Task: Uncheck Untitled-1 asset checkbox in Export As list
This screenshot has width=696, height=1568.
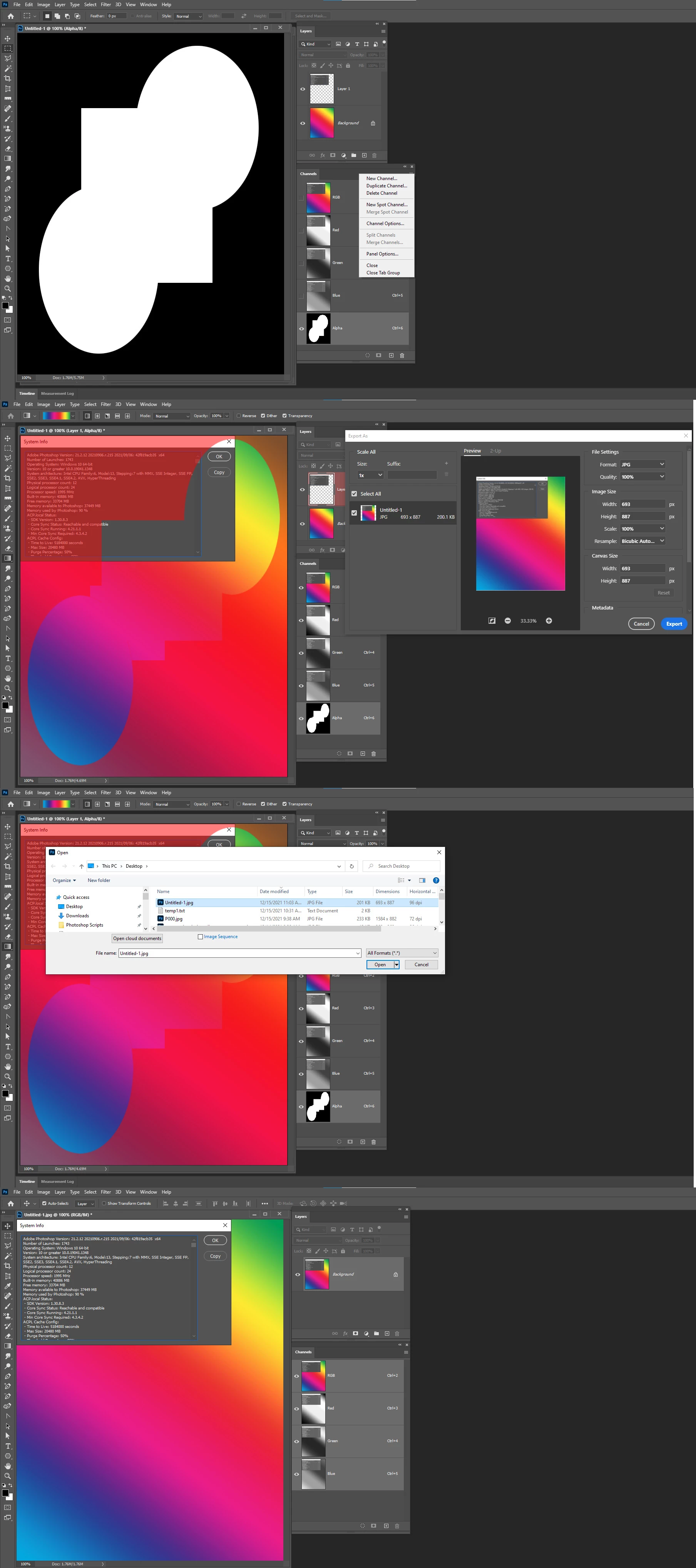Action: (355, 513)
